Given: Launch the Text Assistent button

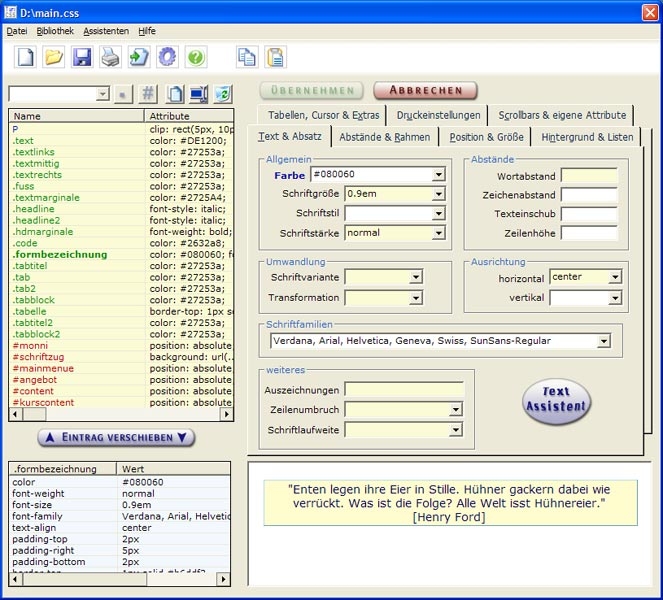Looking at the screenshot, I should tap(556, 400).
